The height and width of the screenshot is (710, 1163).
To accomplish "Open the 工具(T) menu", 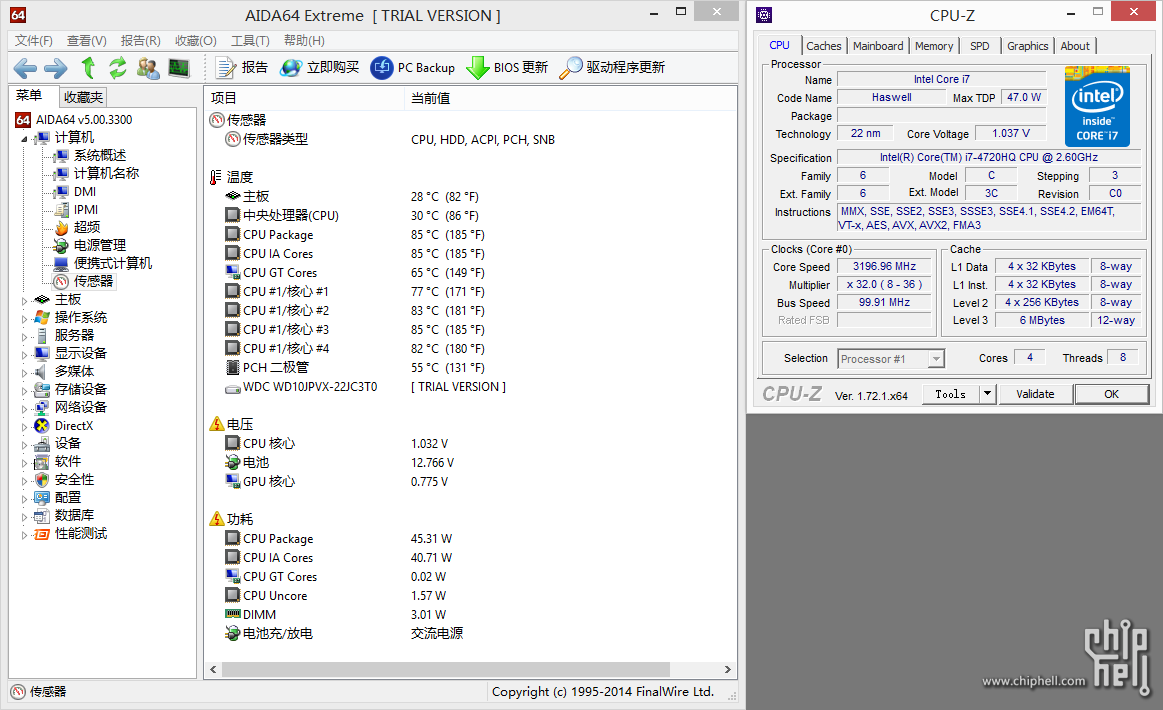I will click(250, 41).
